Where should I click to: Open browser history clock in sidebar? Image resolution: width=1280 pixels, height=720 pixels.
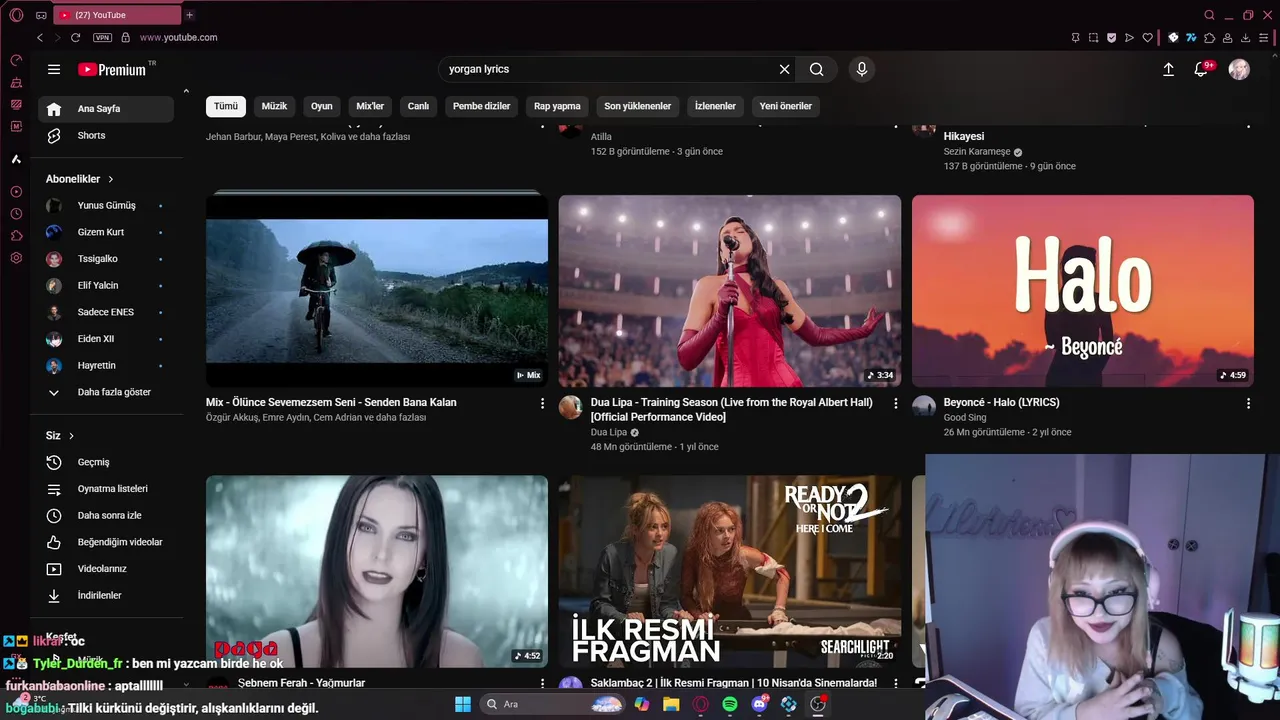[x=16, y=214]
